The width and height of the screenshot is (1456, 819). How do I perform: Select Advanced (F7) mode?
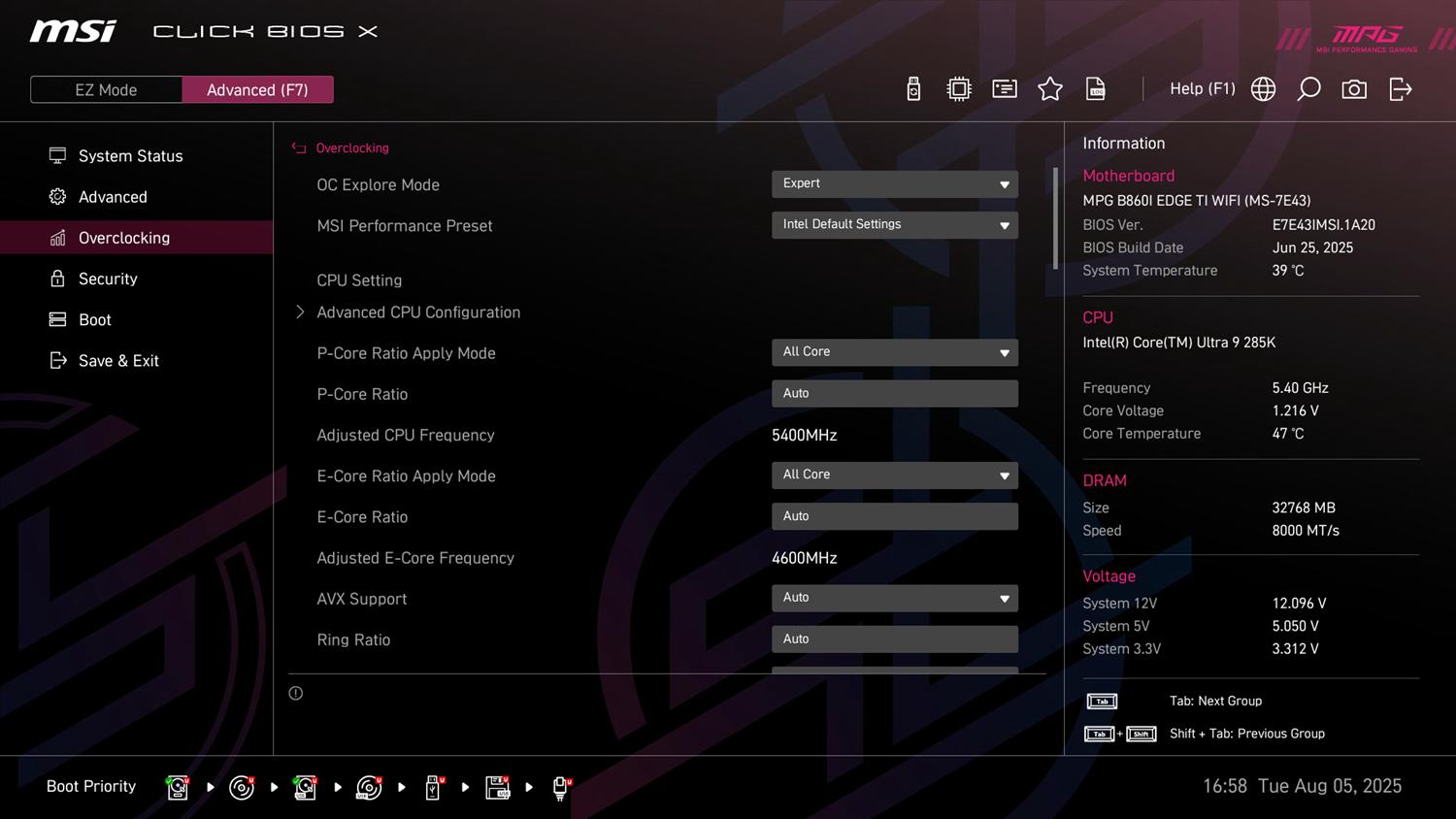(257, 89)
